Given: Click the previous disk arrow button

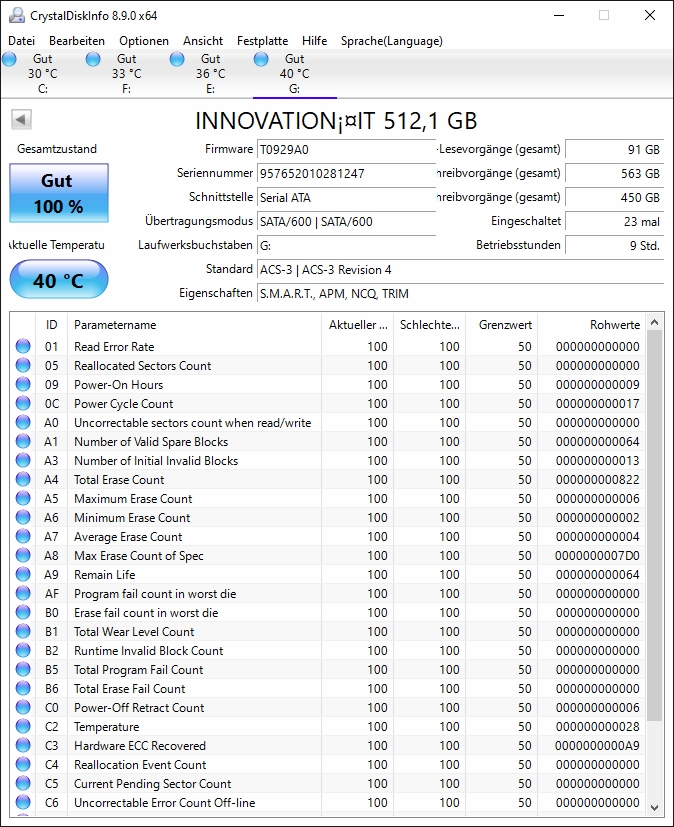Looking at the screenshot, I should click(x=22, y=119).
